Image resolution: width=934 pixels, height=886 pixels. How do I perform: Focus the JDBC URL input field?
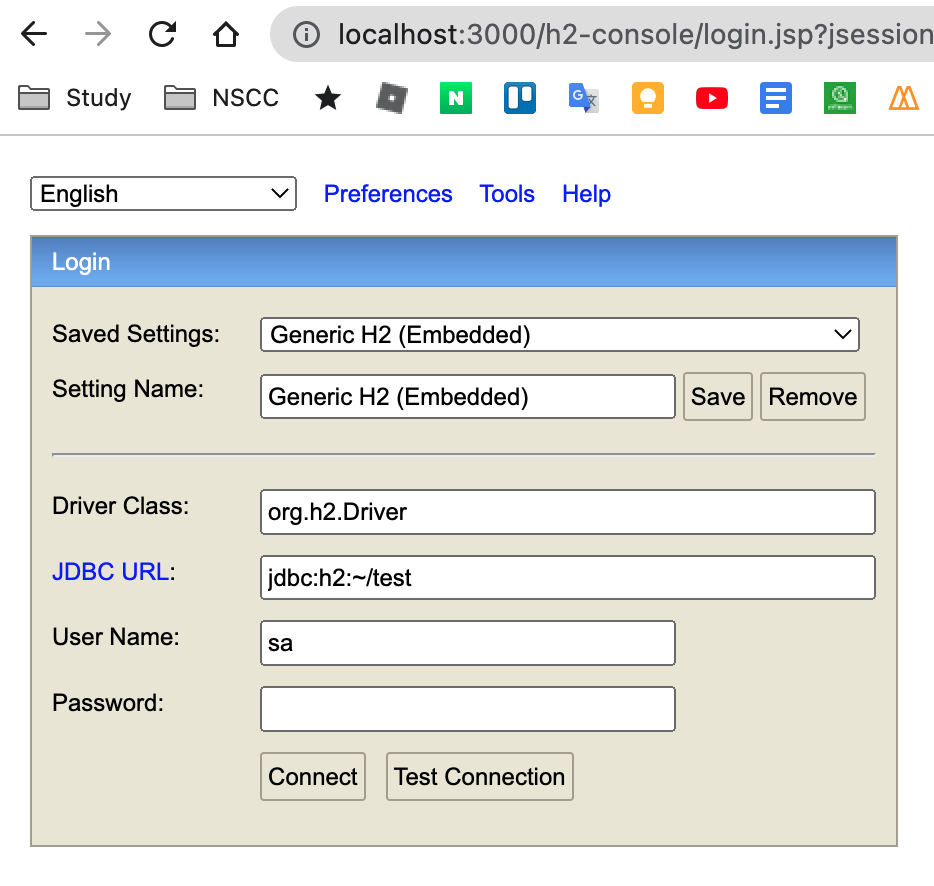(x=568, y=577)
